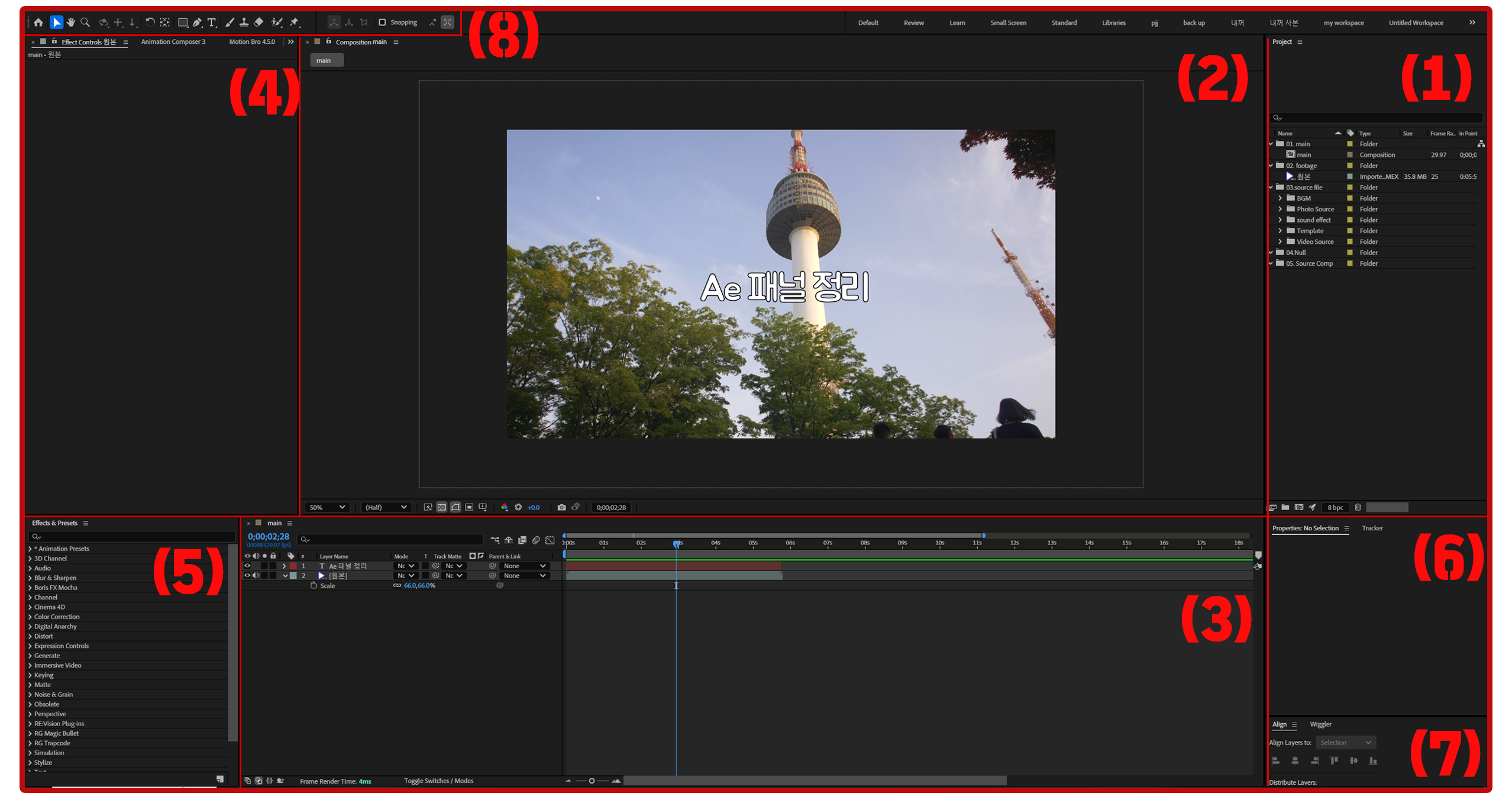Select the Puppet Pin tool

[295, 22]
